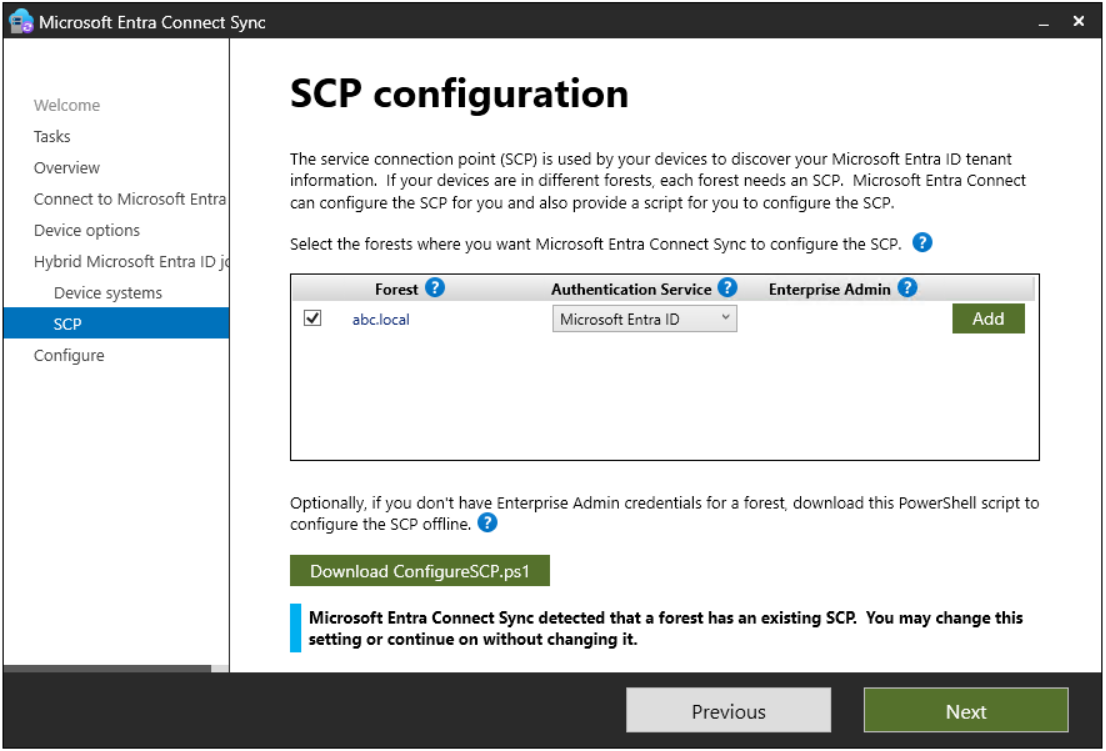Minimize the Entra Connect Sync window
The image size is (1106, 751).
(x=1043, y=22)
